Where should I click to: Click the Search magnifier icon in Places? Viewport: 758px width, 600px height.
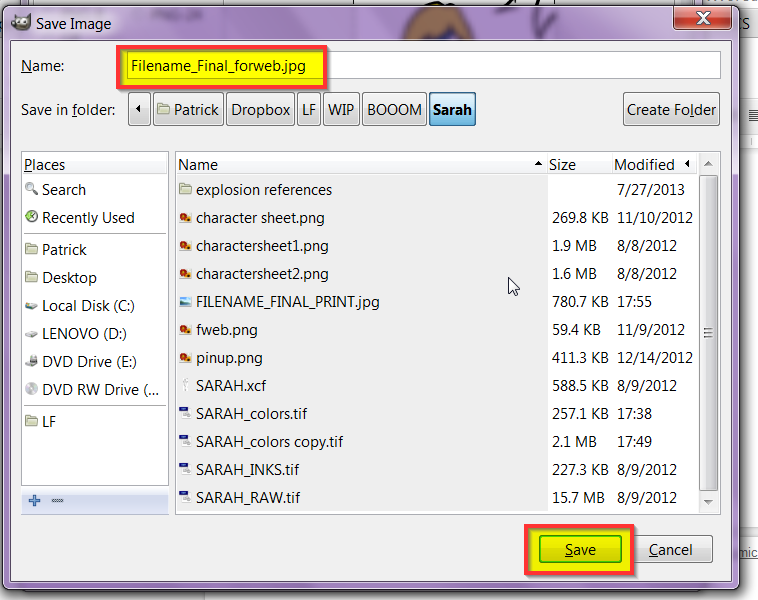pyautogui.click(x=31, y=189)
